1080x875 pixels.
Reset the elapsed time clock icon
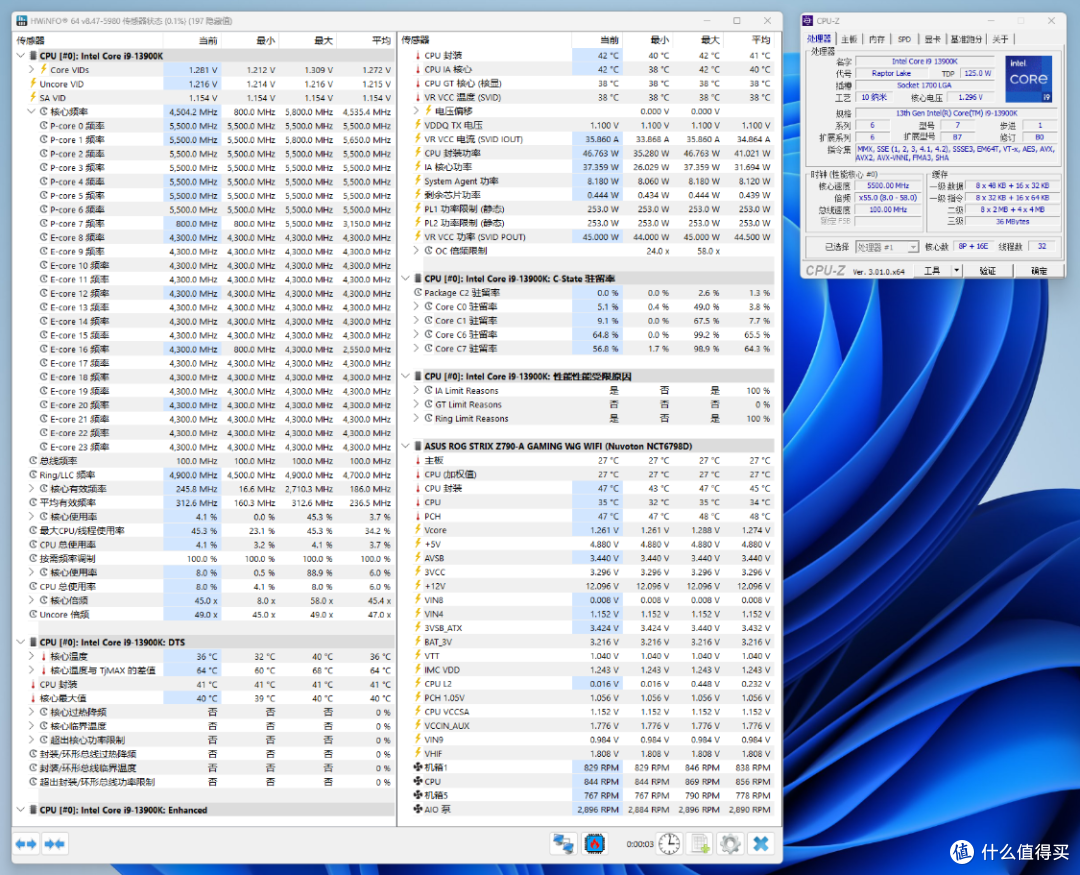(x=669, y=844)
